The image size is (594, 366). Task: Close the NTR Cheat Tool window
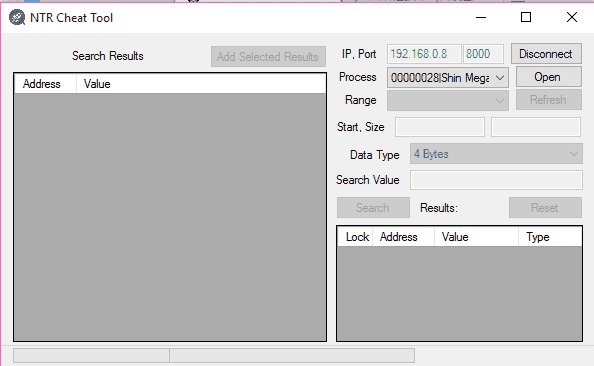pyautogui.click(x=572, y=17)
